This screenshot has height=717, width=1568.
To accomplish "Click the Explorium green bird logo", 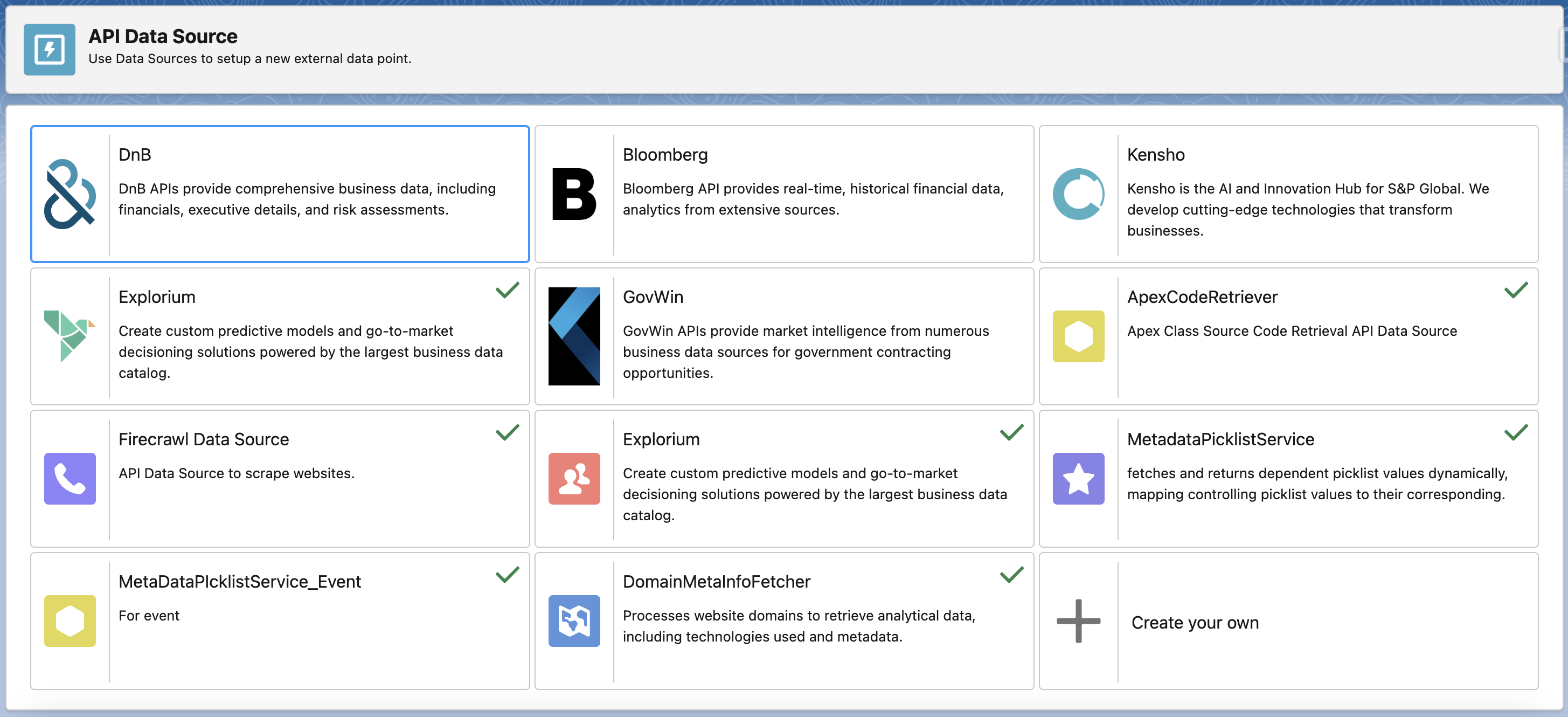I will tap(70, 336).
